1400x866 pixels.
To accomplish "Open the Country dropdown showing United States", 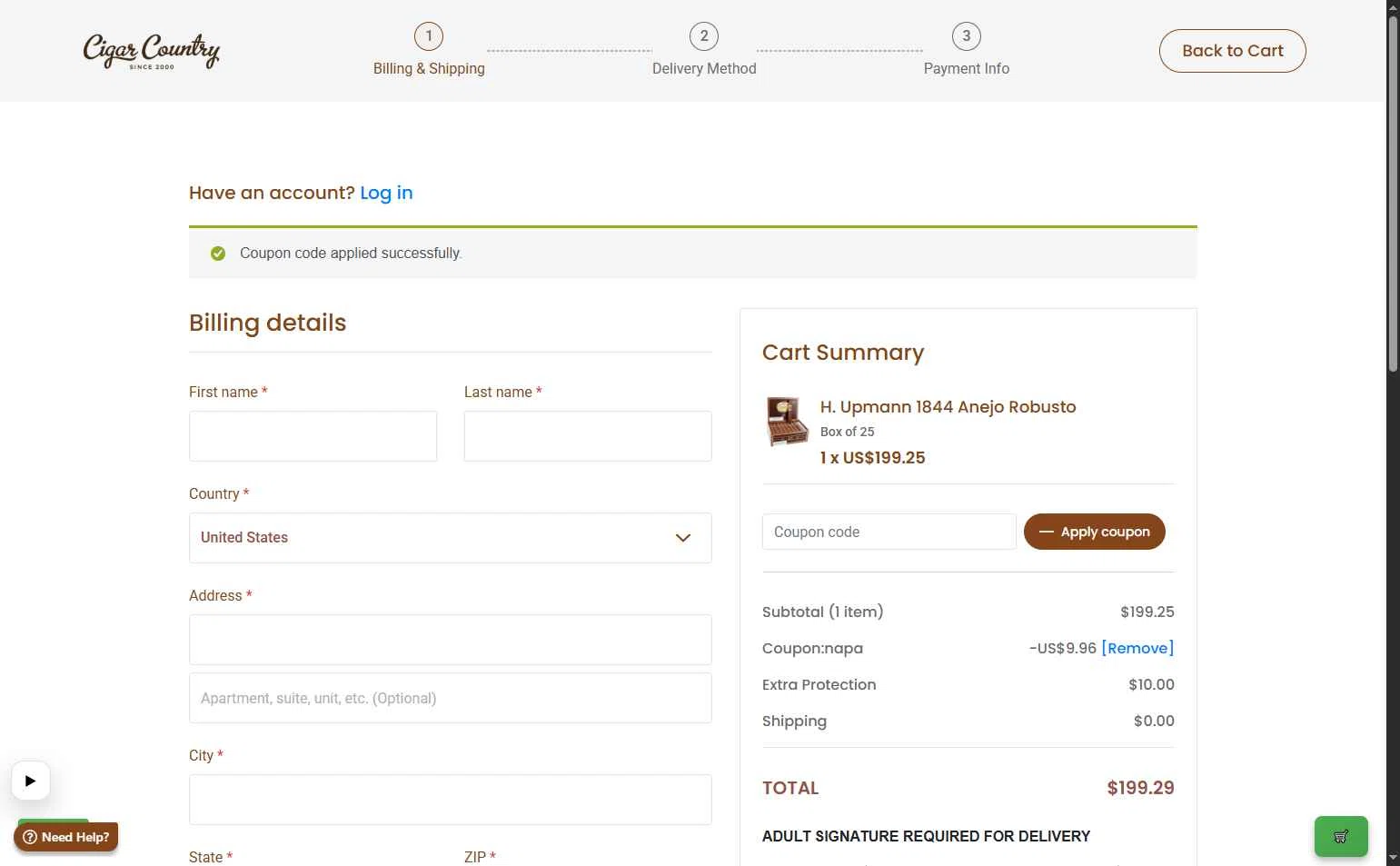I will point(451,538).
